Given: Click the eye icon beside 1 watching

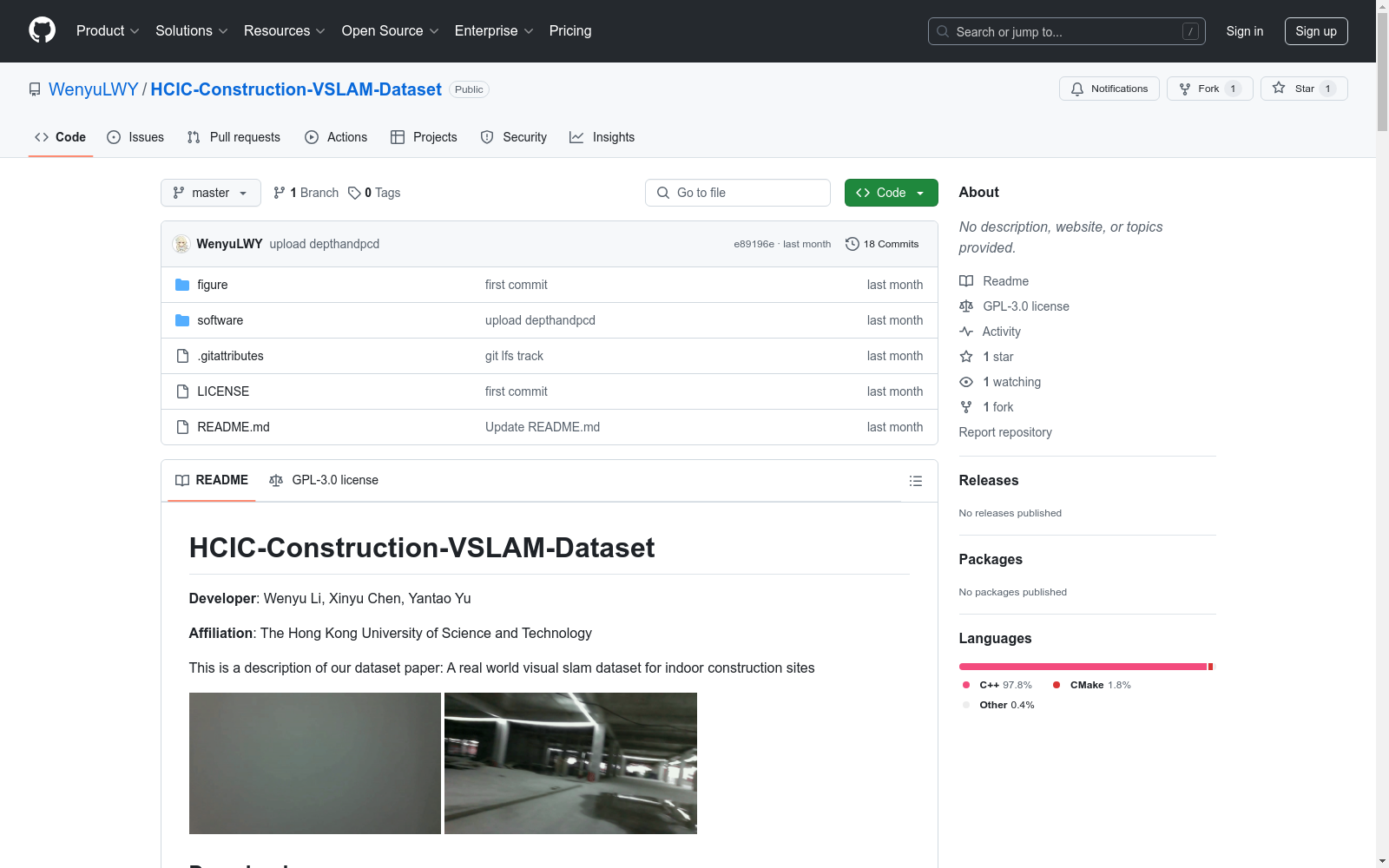Looking at the screenshot, I should (966, 382).
